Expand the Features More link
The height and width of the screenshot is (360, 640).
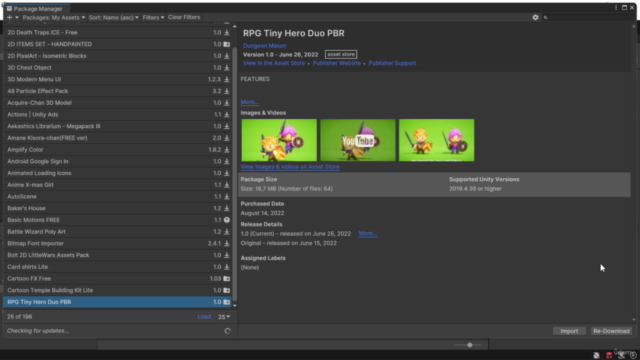point(250,102)
